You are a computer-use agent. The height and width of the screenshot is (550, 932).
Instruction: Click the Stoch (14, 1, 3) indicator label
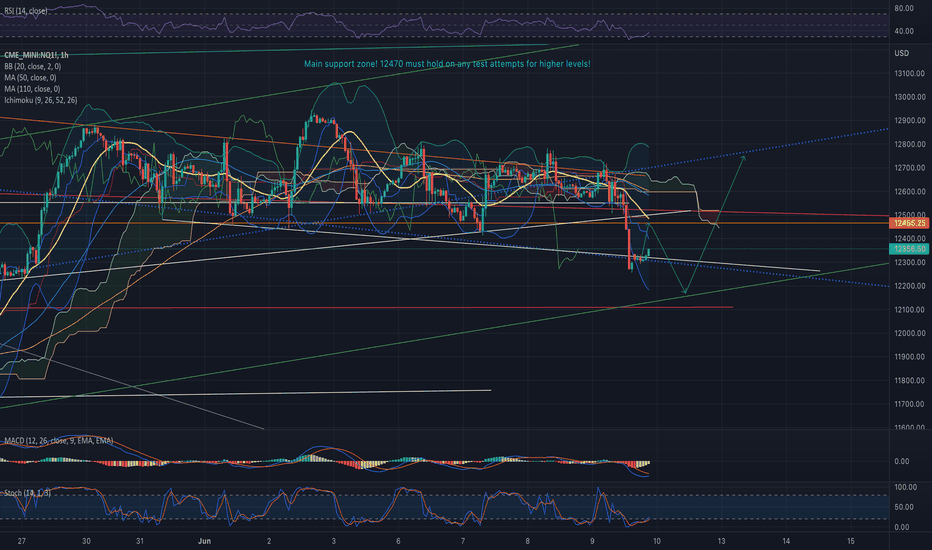point(27,493)
